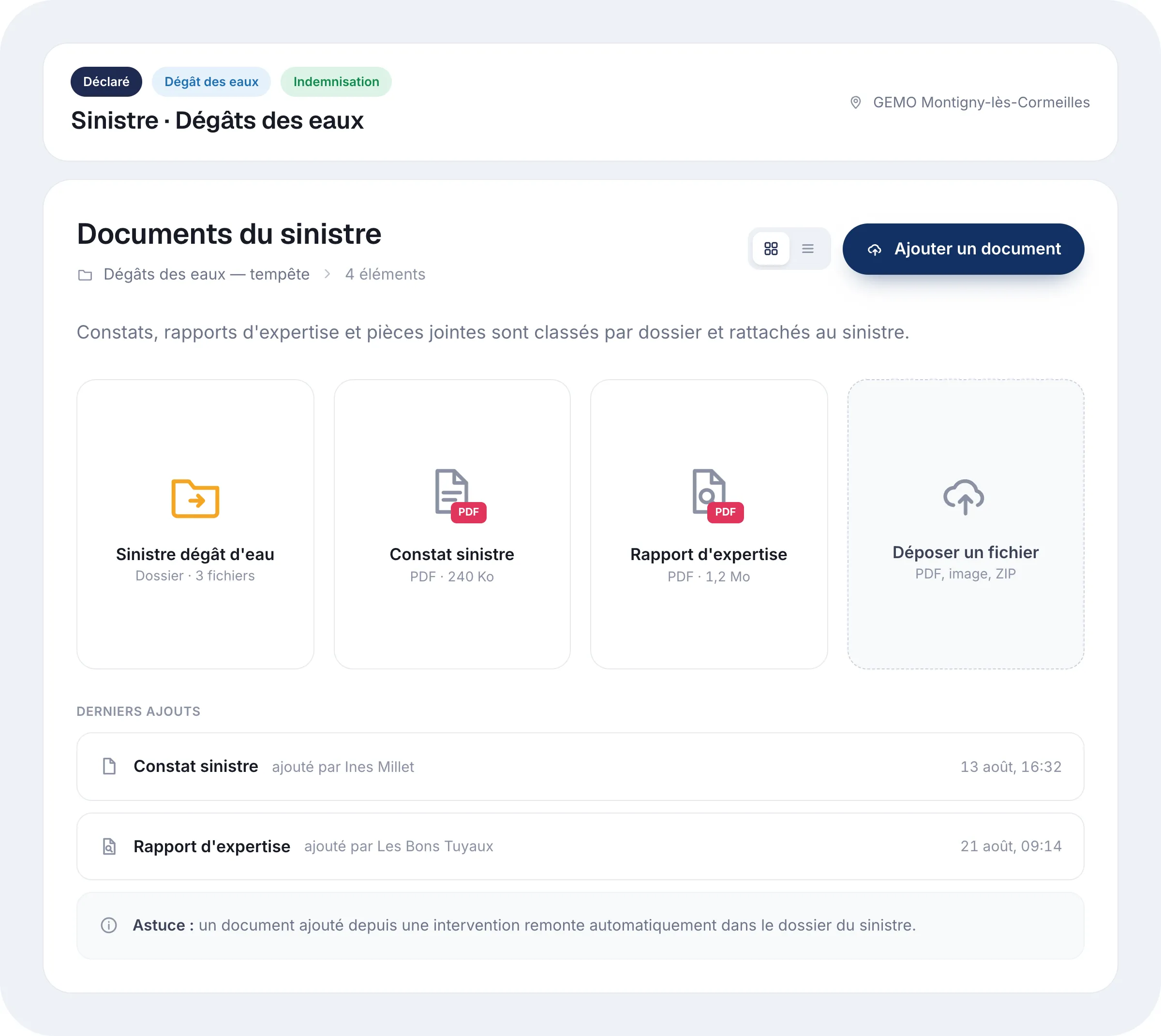
Task: Click GEMO Montigny-lès-Cormeilles location text
Action: pos(982,103)
